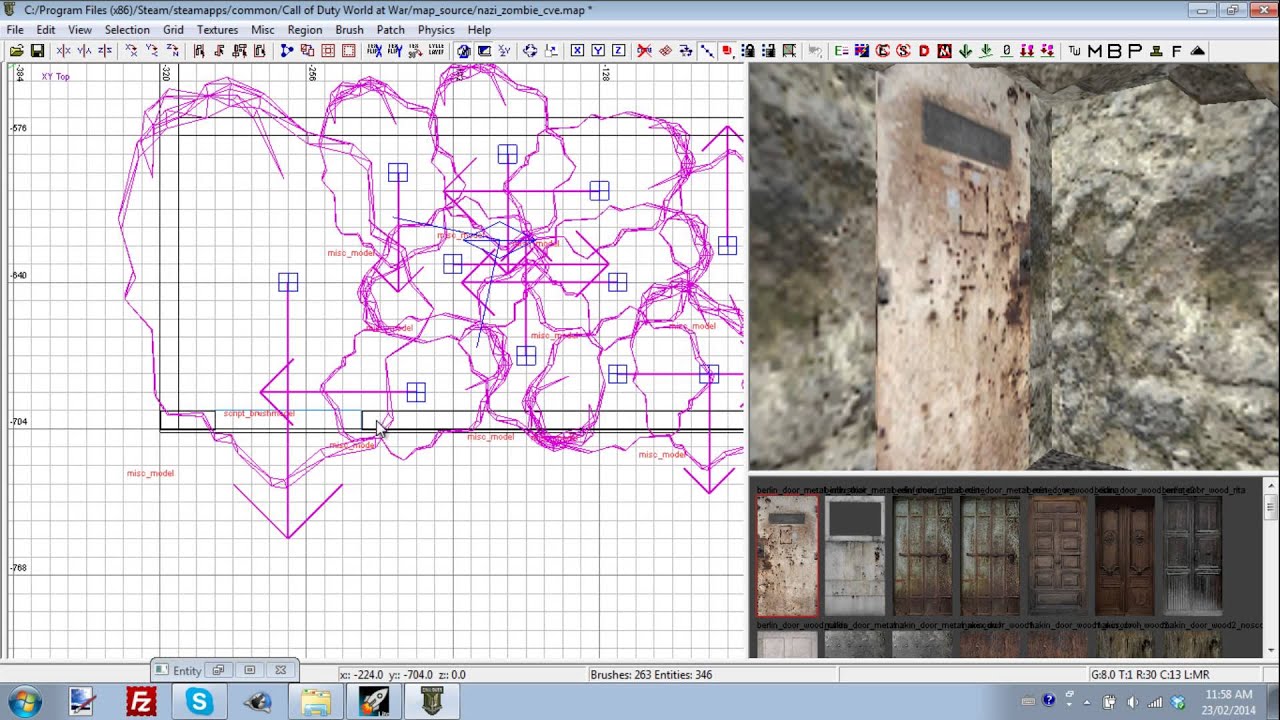Open FileZilla from the taskbar

point(141,701)
